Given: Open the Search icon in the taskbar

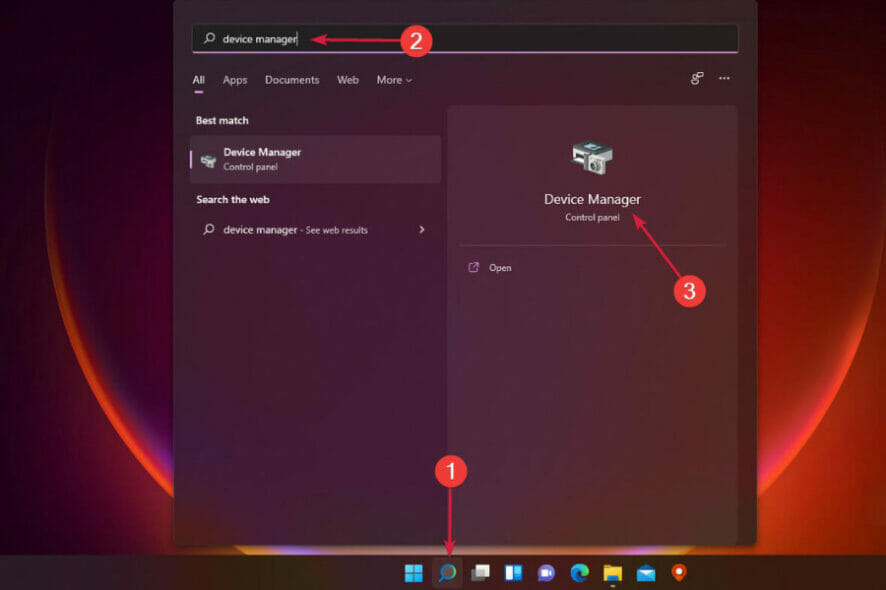Looking at the screenshot, I should (448, 572).
